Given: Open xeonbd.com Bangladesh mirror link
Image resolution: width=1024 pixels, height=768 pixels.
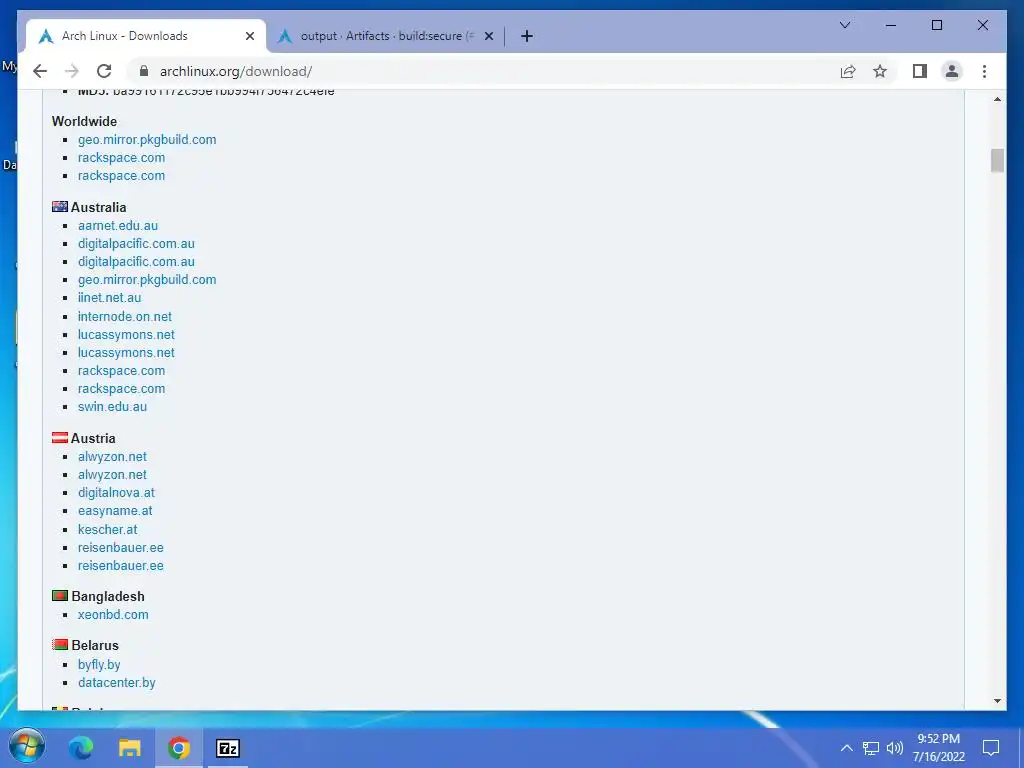Looking at the screenshot, I should point(113,615).
